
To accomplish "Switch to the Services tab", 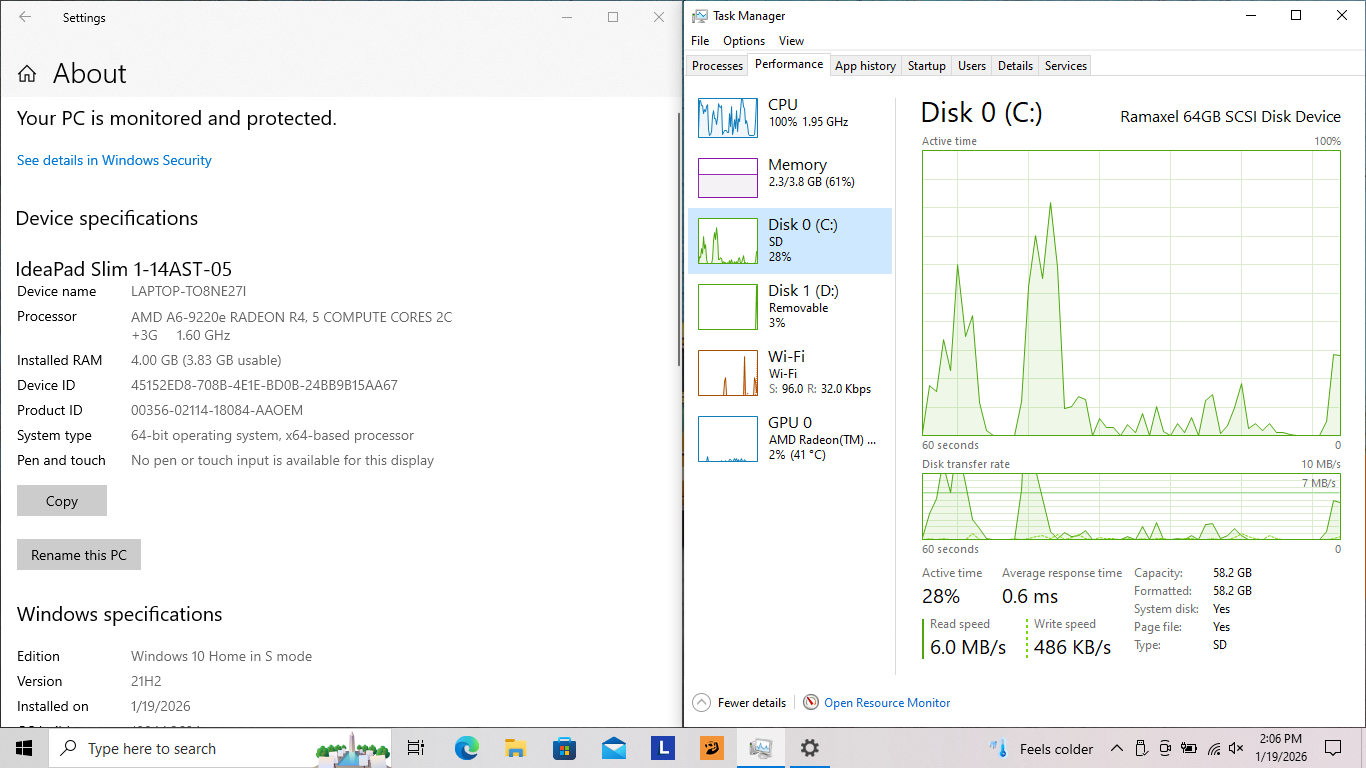I will (x=1065, y=66).
